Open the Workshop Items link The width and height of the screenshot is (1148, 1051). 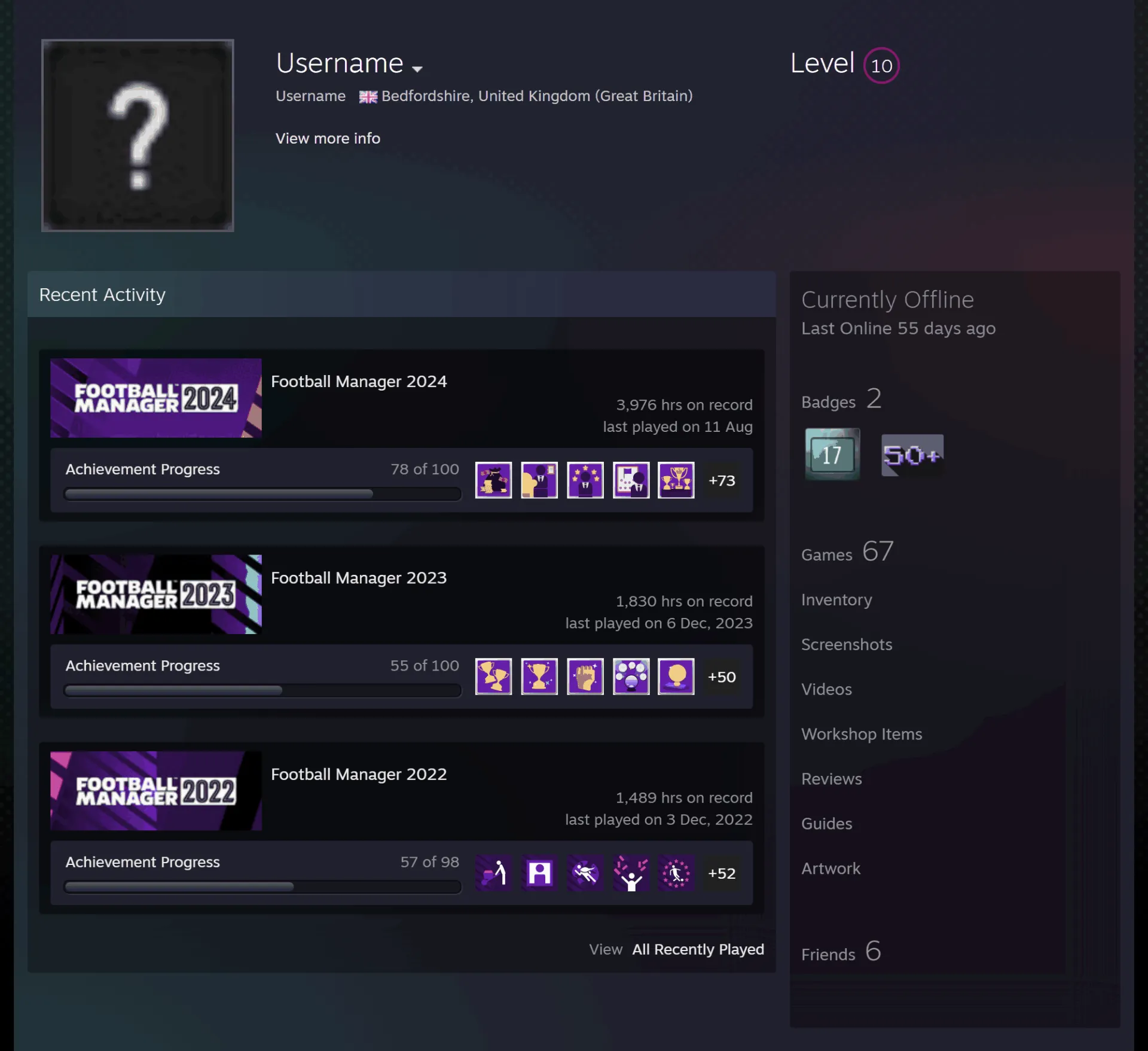coord(862,734)
